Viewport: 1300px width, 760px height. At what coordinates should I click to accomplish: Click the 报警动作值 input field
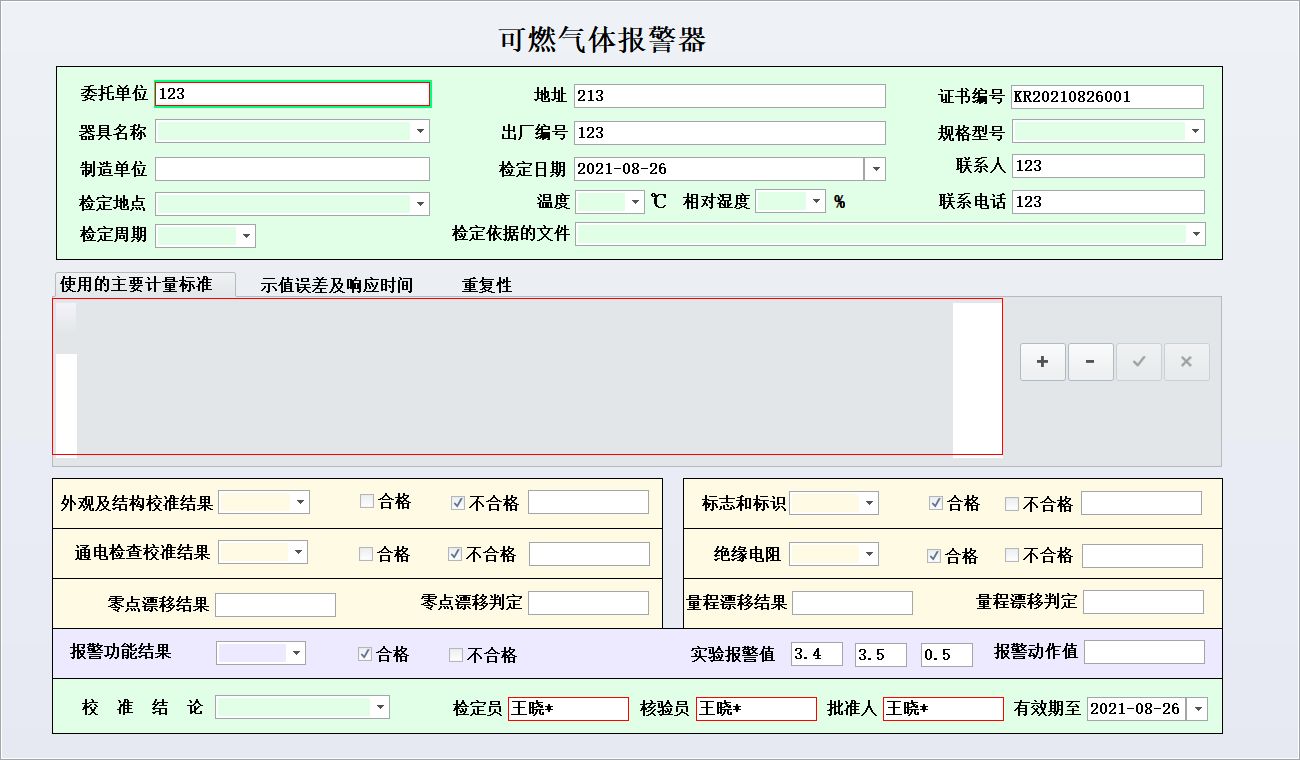point(1145,652)
